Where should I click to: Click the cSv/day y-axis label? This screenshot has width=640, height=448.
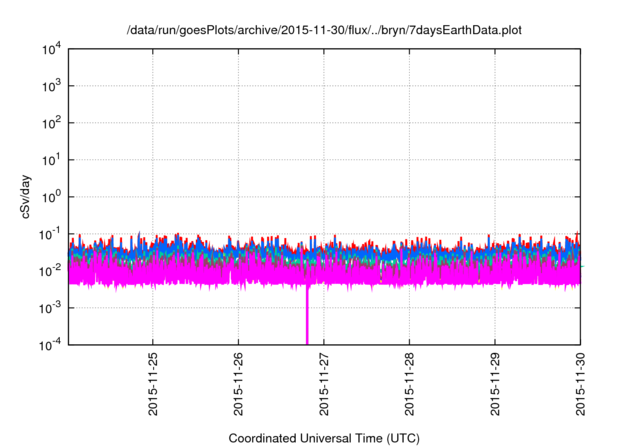click(26, 197)
